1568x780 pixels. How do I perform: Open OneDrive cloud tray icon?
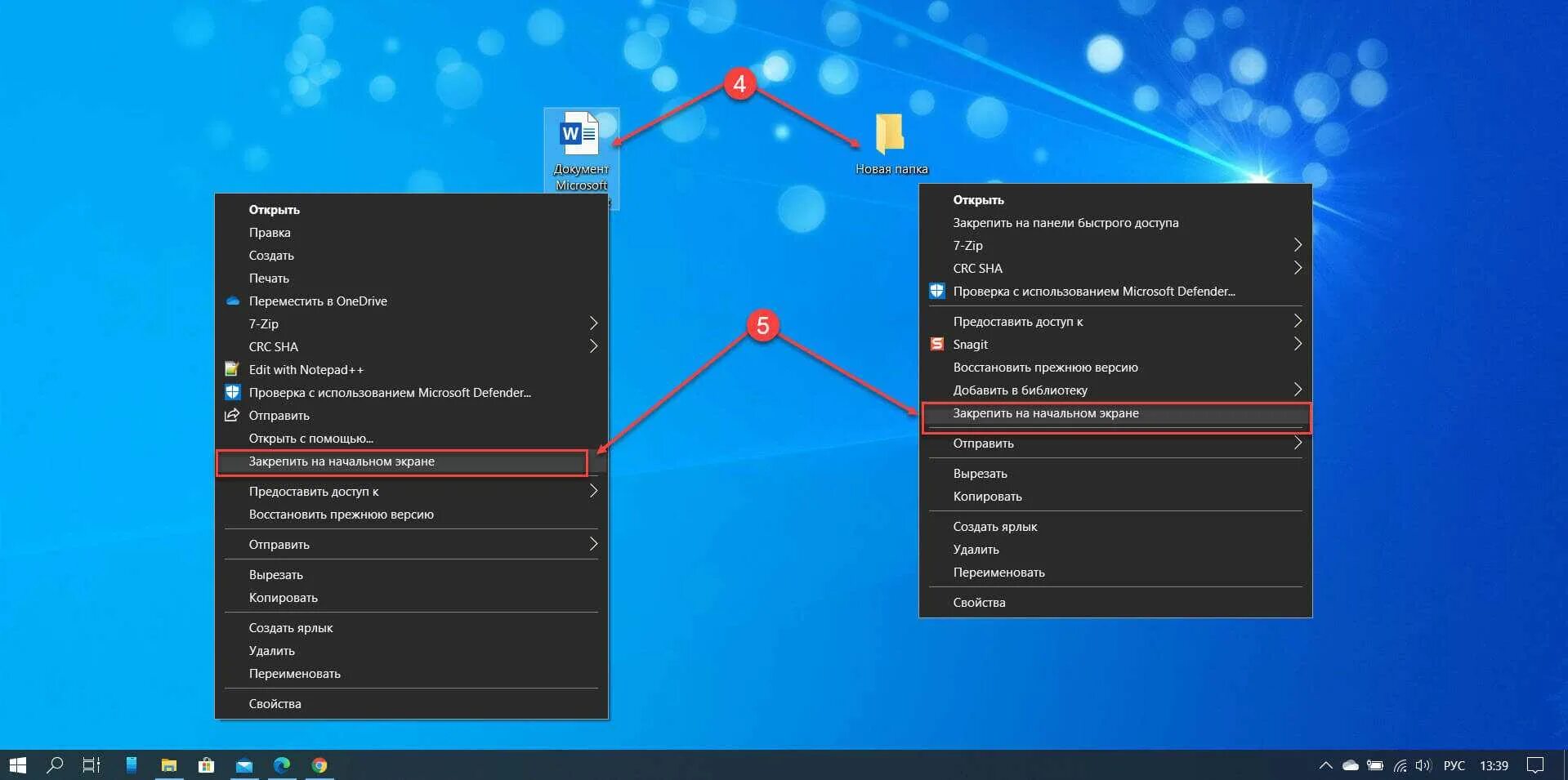(x=1351, y=765)
